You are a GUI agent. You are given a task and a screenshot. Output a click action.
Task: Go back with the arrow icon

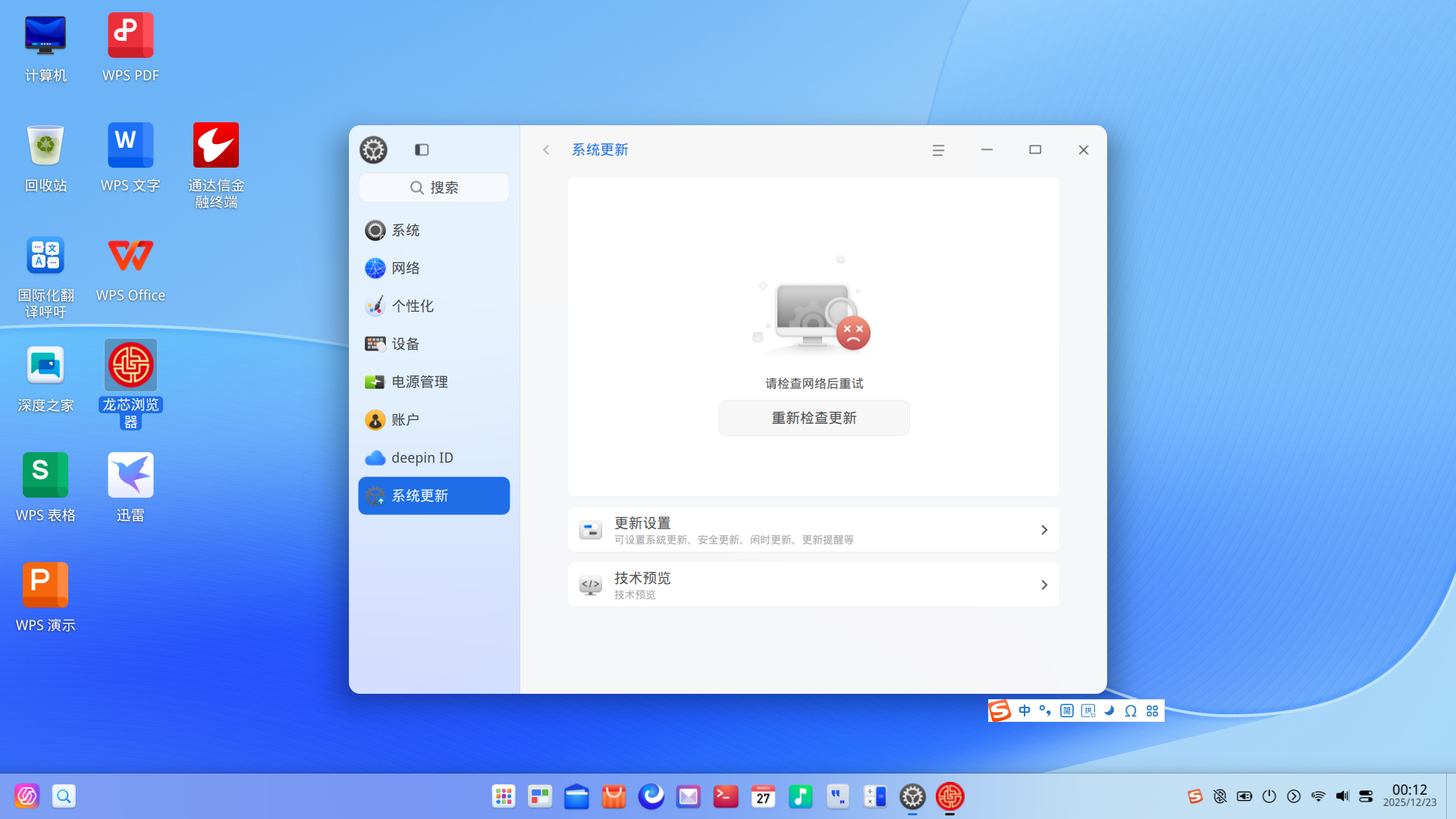click(x=546, y=149)
